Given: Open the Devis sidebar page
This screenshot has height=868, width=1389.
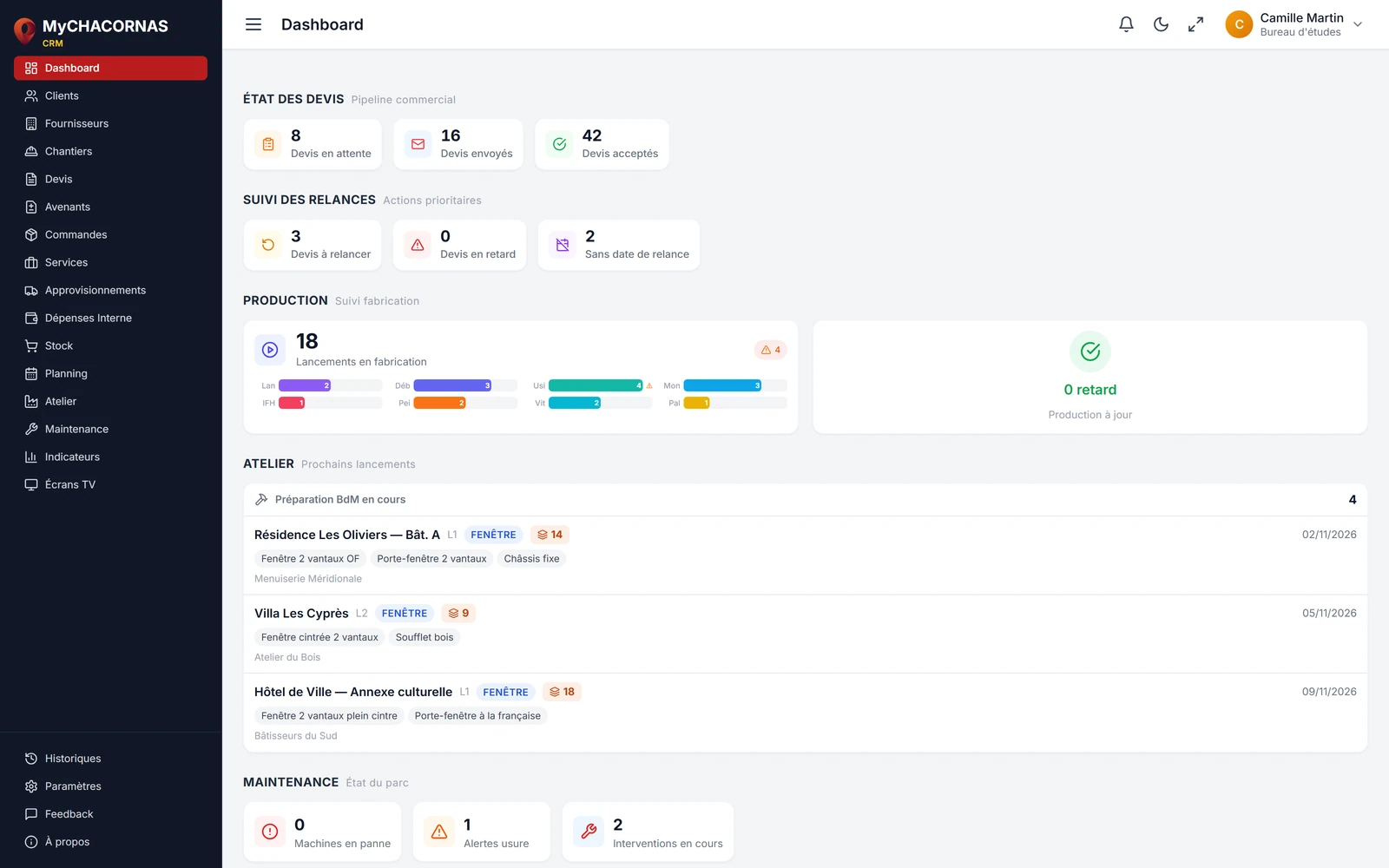Looking at the screenshot, I should (x=110, y=179).
